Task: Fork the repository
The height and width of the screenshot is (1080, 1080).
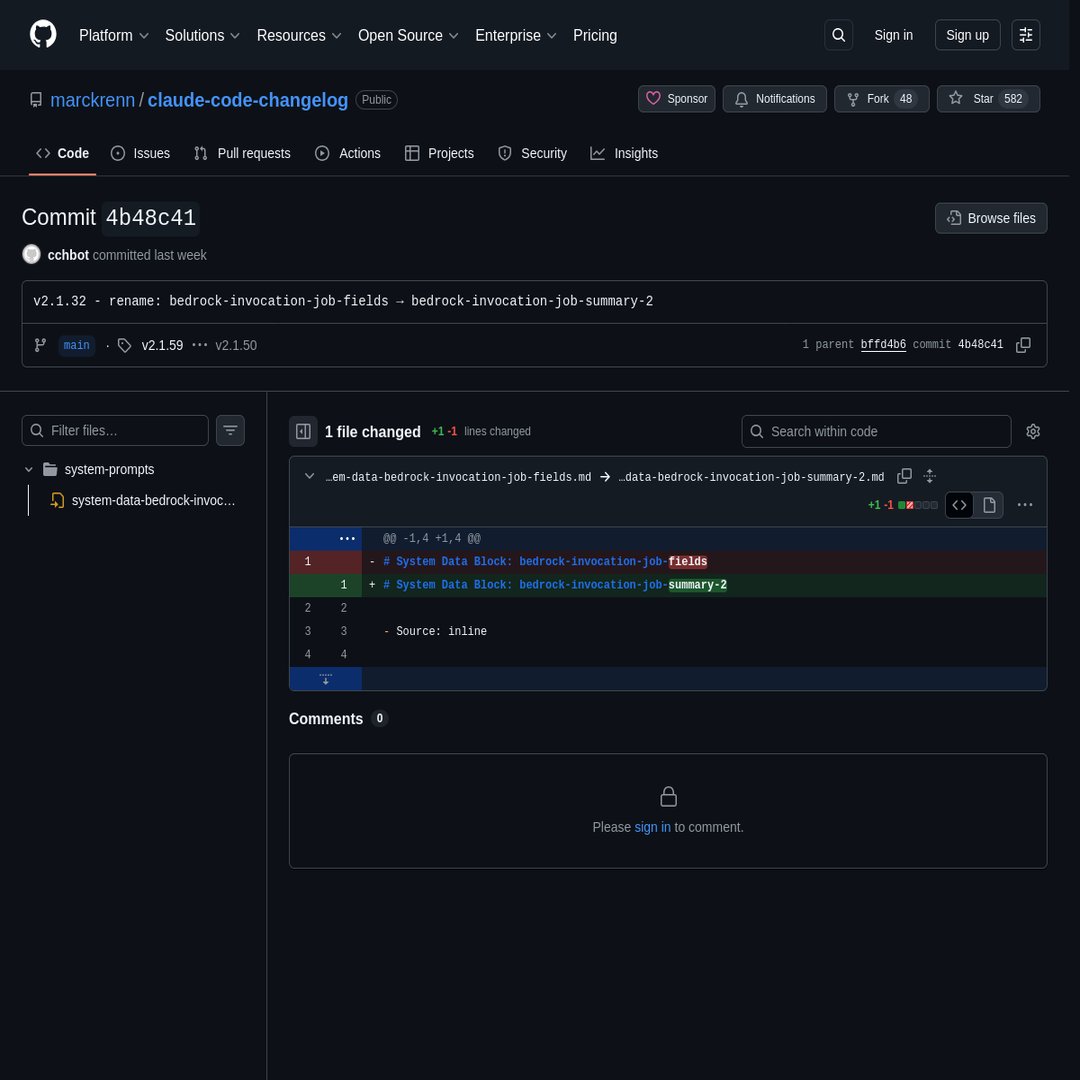Action: coord(881,99)
